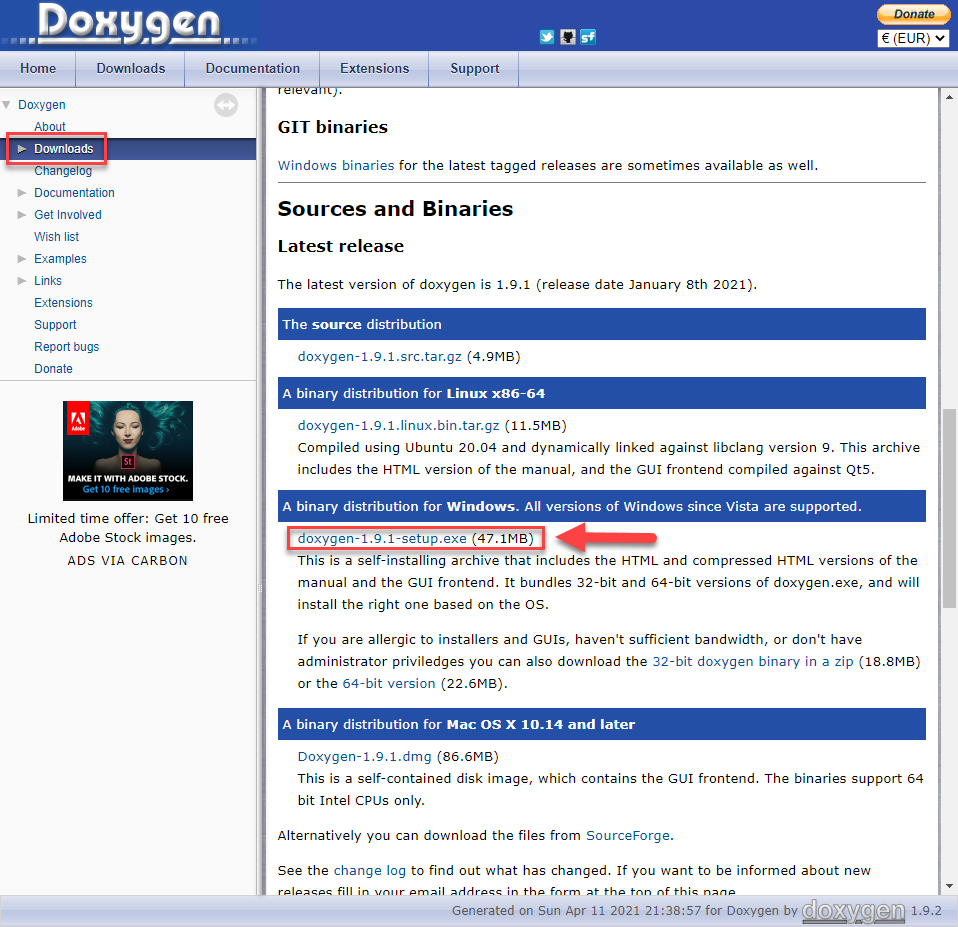
Task: Expand the Get Involved tree arrow
Action: tap(23, 215)
